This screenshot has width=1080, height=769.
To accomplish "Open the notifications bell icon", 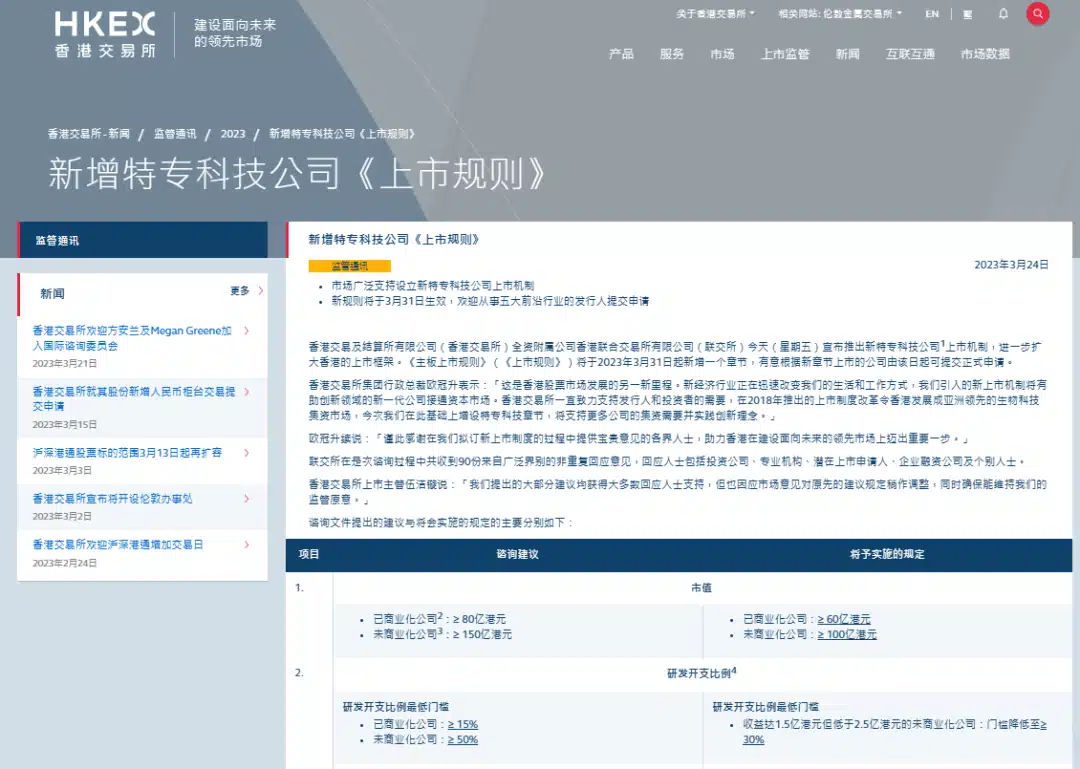I will pos(1003,14).
